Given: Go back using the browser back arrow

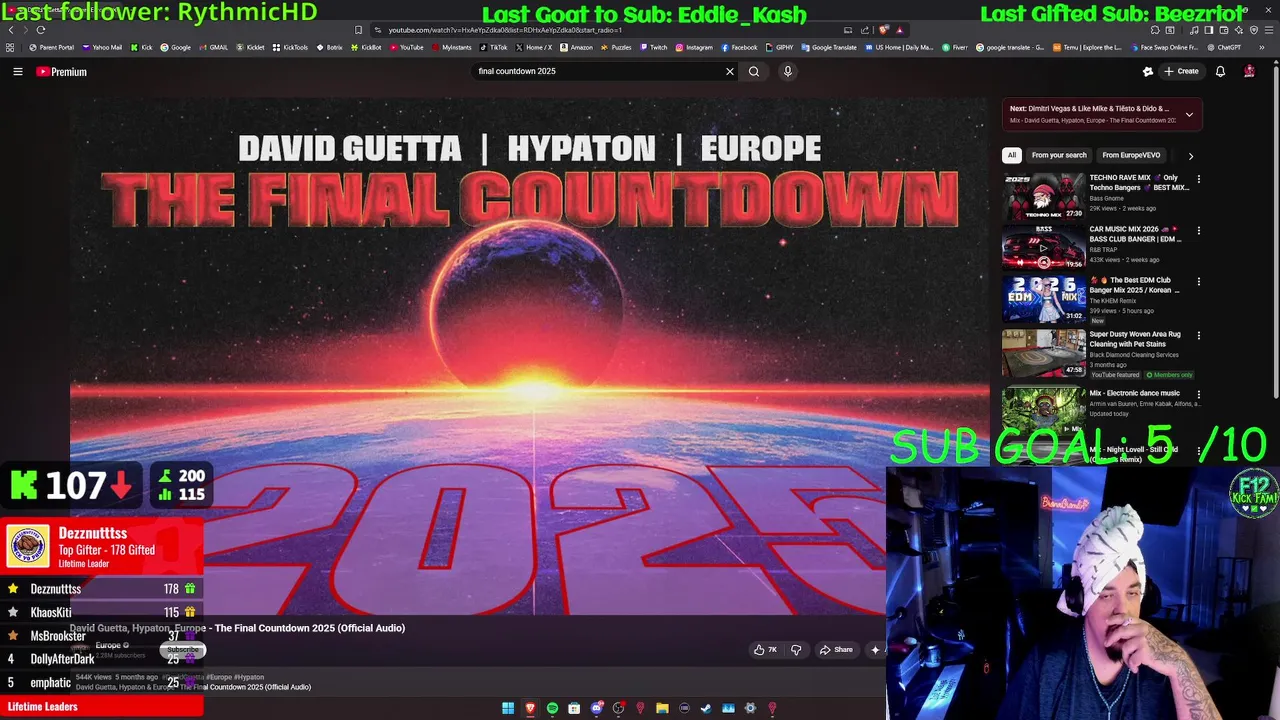Looking at the screenshot, I should [x=11, y=30].
